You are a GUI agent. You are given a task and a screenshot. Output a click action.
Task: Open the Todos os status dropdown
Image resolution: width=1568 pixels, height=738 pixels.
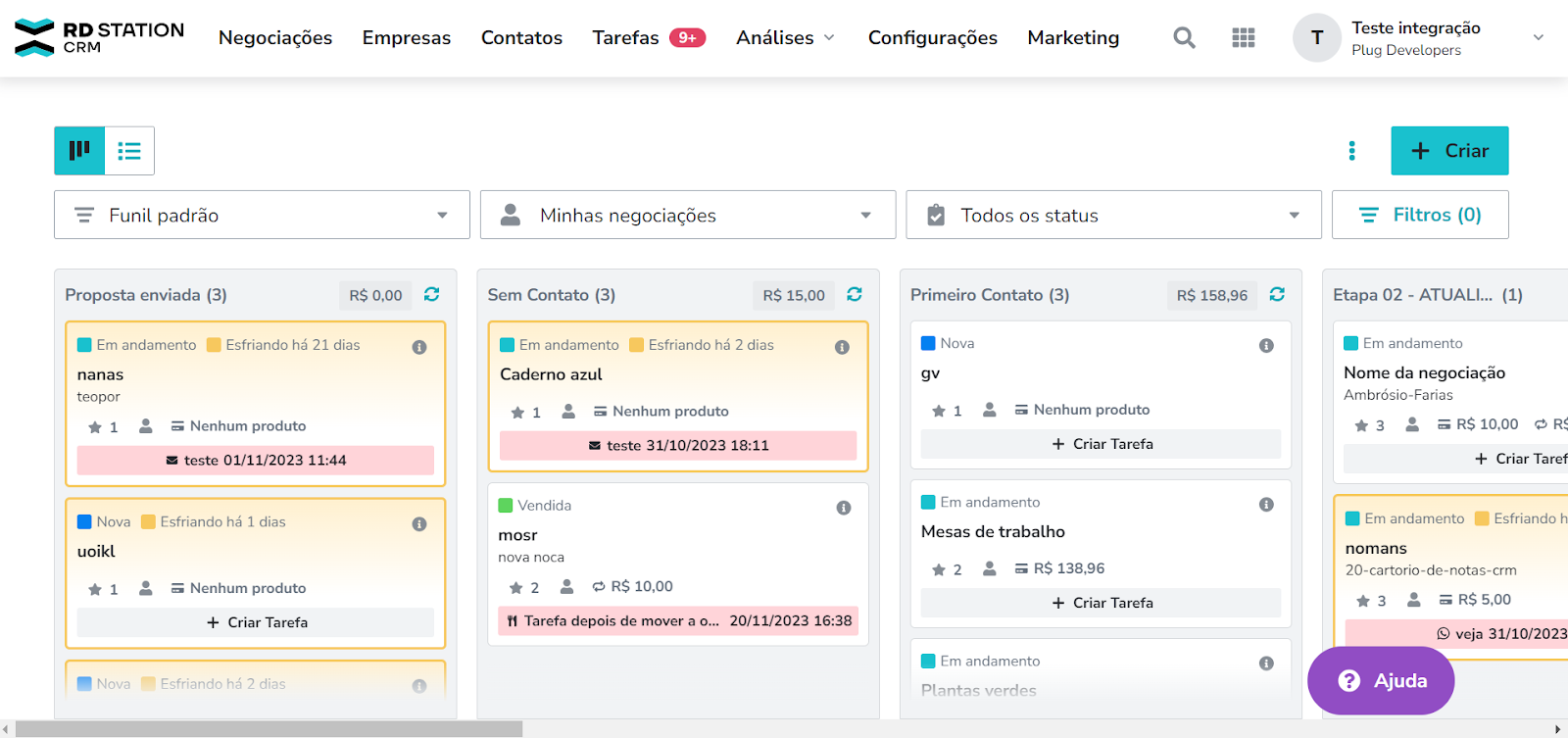pos(1113,215)
